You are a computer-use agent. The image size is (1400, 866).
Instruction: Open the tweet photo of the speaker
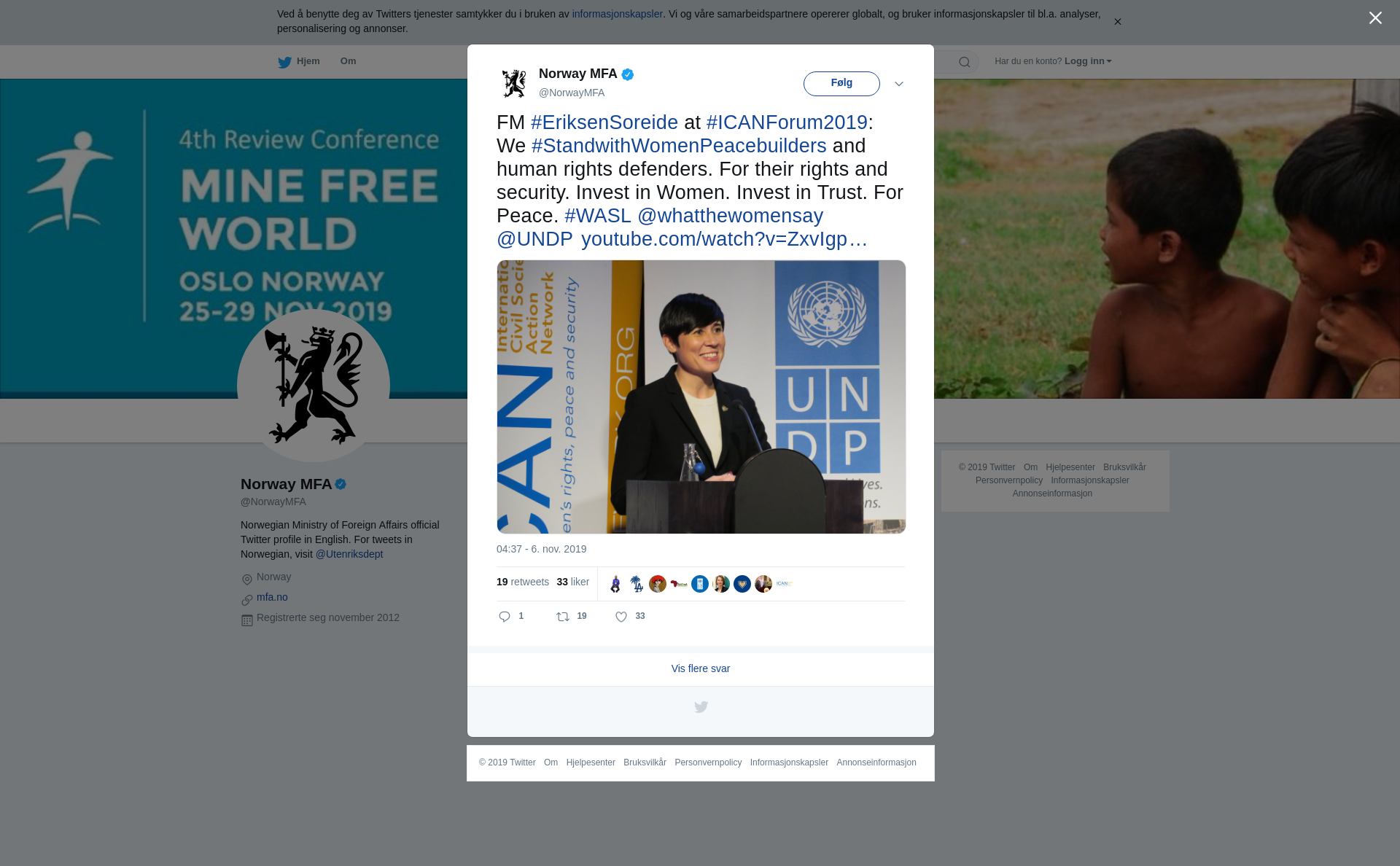pyautogui.click(x=701, y=397)
